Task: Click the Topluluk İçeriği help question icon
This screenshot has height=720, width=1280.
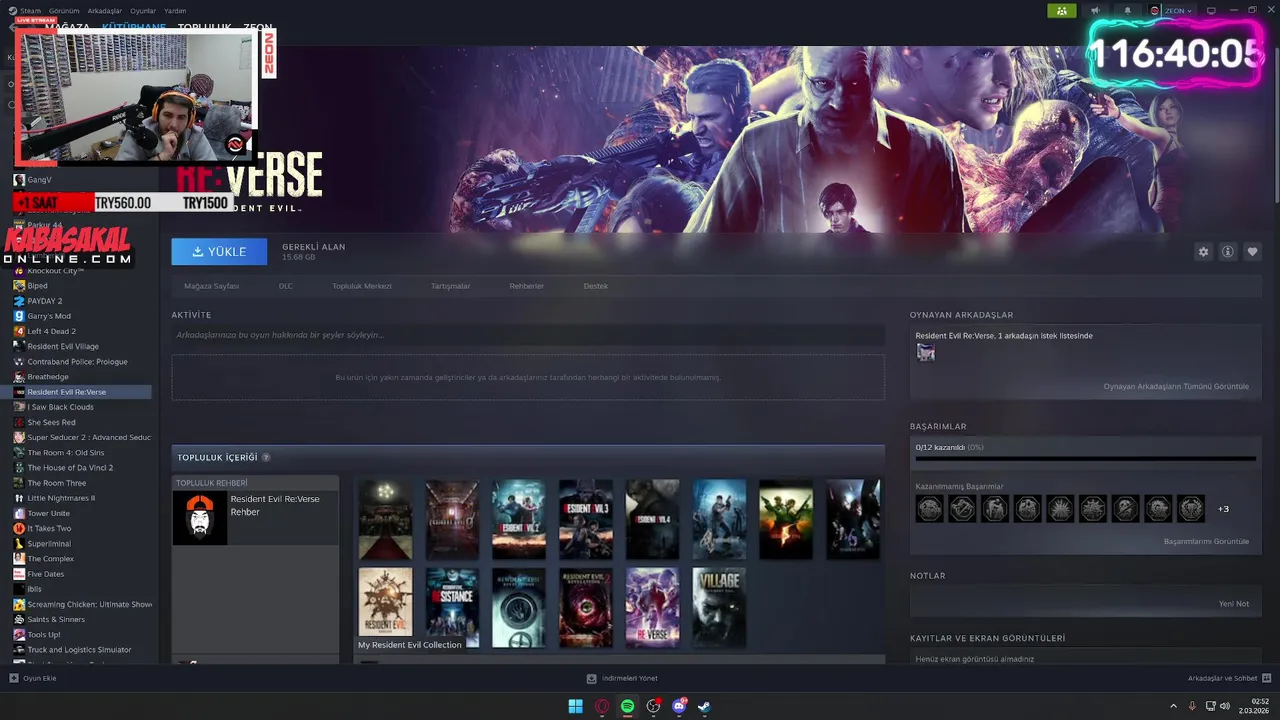Action: click(266, 458)
